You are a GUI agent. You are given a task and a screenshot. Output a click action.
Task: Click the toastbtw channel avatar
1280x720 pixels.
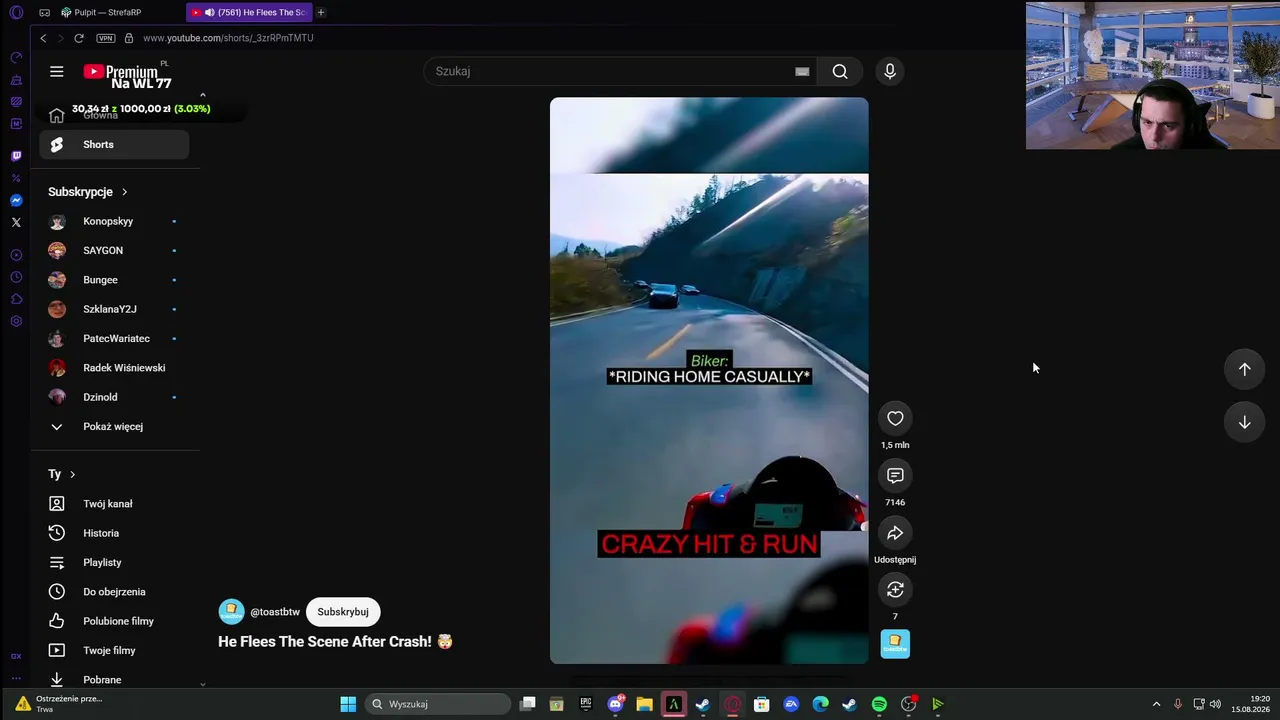coord(231,612)
